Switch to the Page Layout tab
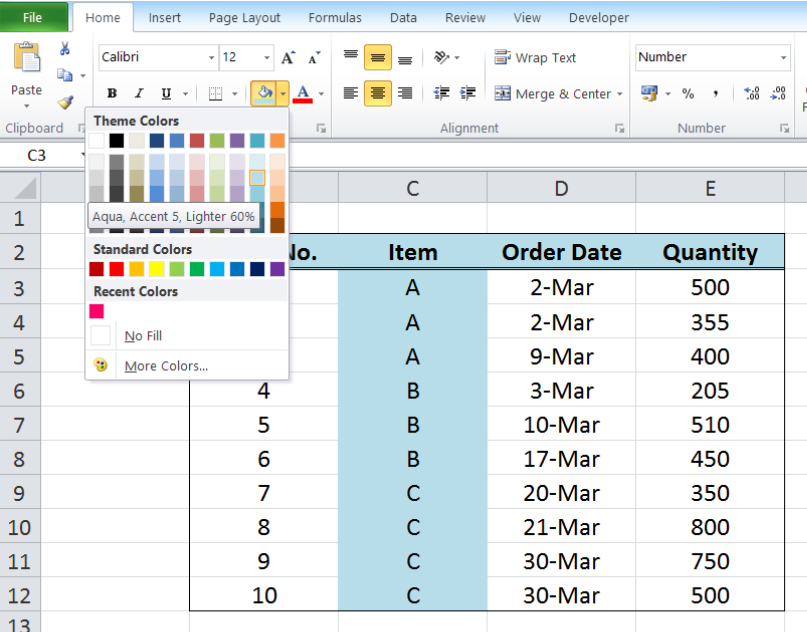This screenshot has height=632, width=807. [x=244, y=17]
